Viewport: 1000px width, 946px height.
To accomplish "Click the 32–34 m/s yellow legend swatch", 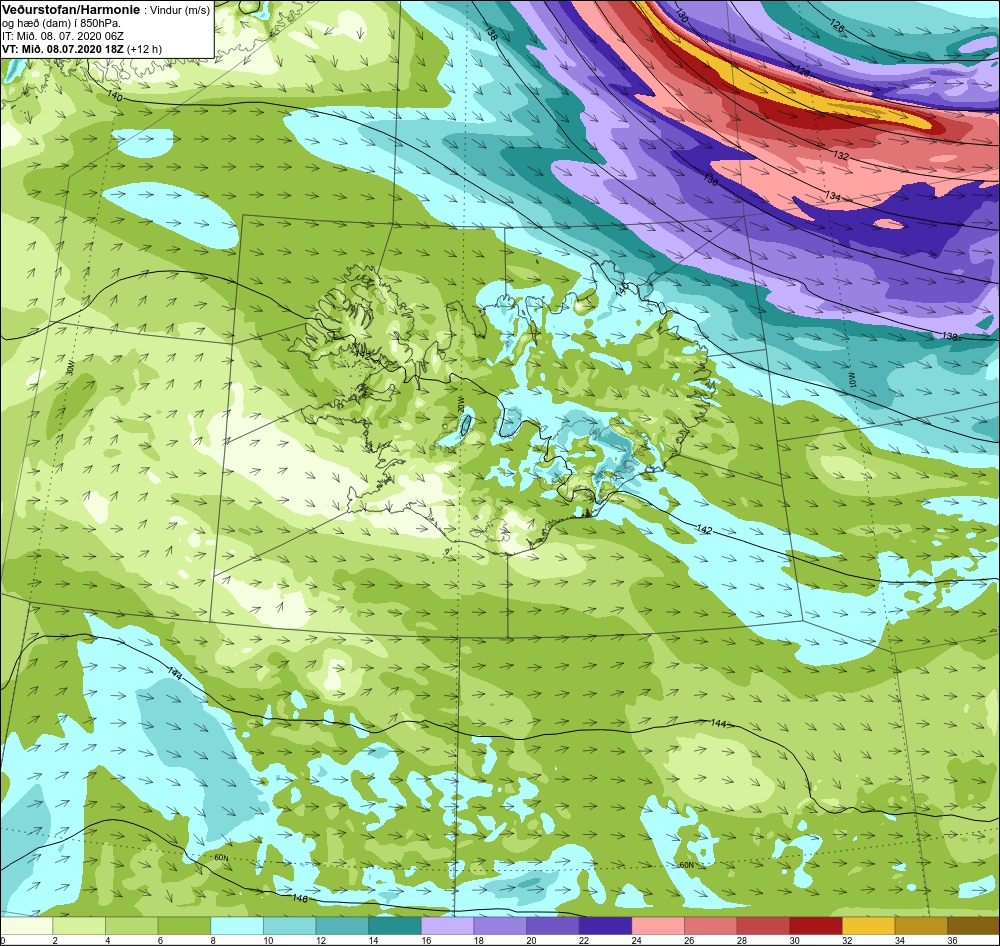I will click(868, 926).
